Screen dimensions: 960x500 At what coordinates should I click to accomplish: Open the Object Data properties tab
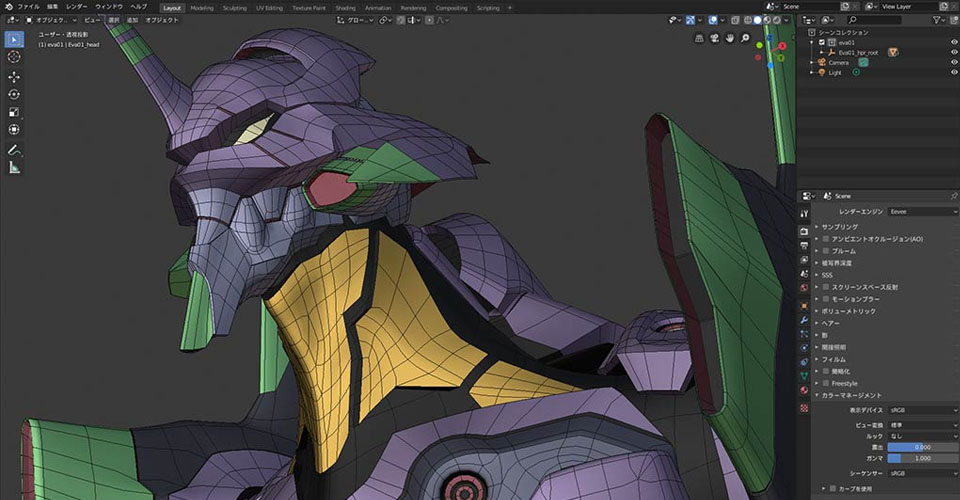[x=804, y=376]
